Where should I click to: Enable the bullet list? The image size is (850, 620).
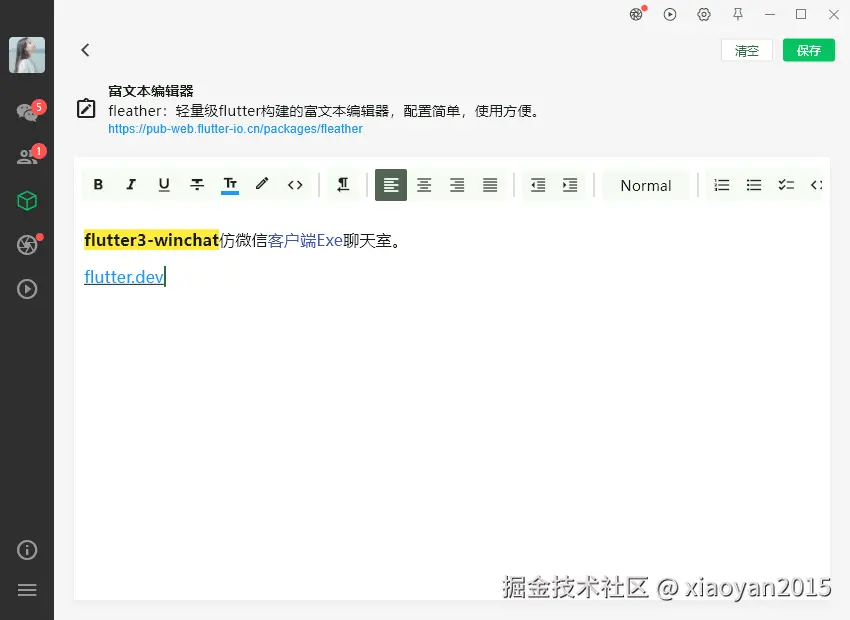pyautogui.click(x=754, y=184)
